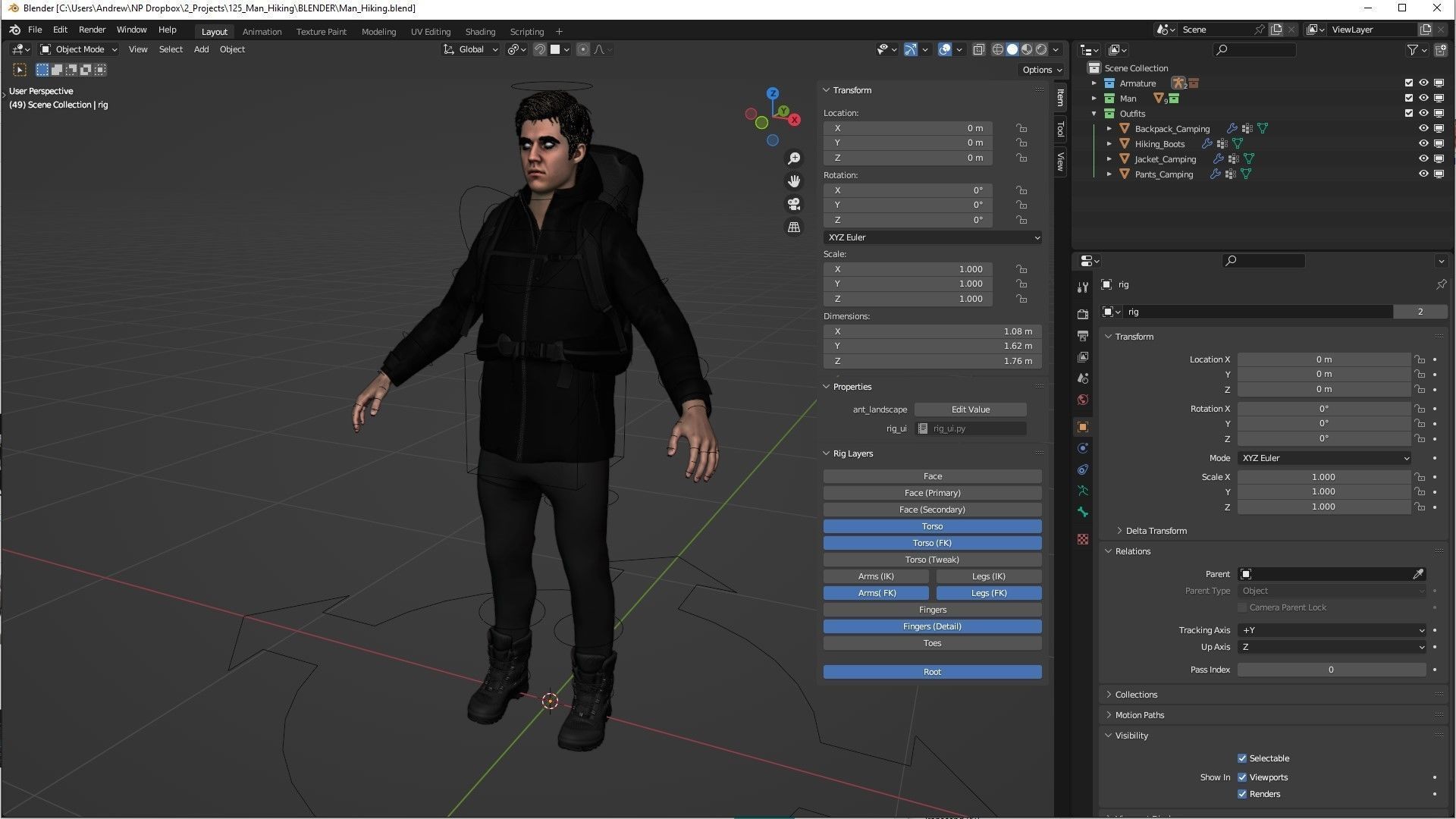Select solid viewport shading
The image size is (1456, 819).
pos(1012,49)
